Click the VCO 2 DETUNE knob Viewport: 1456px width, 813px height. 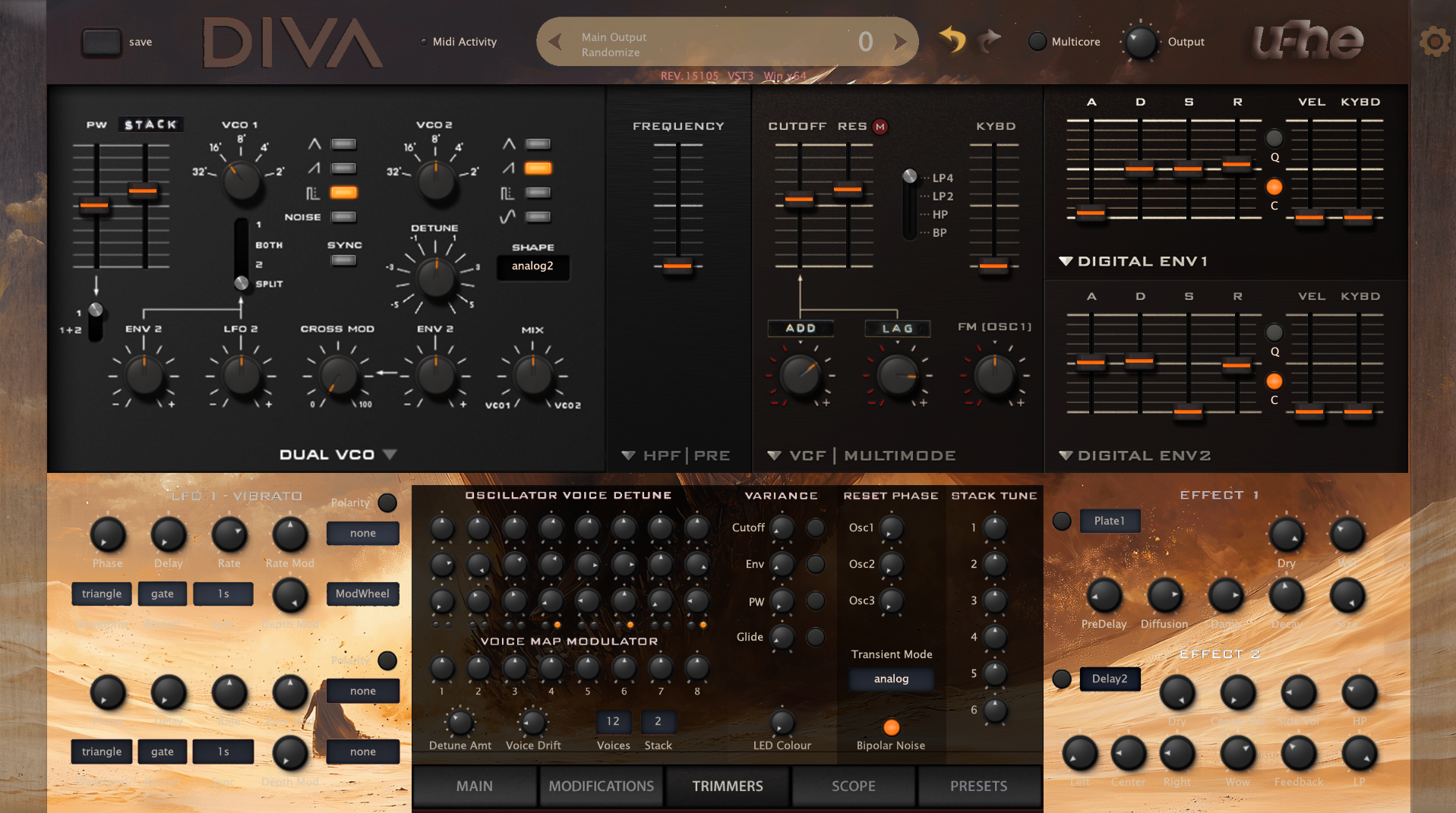[435, 278]
